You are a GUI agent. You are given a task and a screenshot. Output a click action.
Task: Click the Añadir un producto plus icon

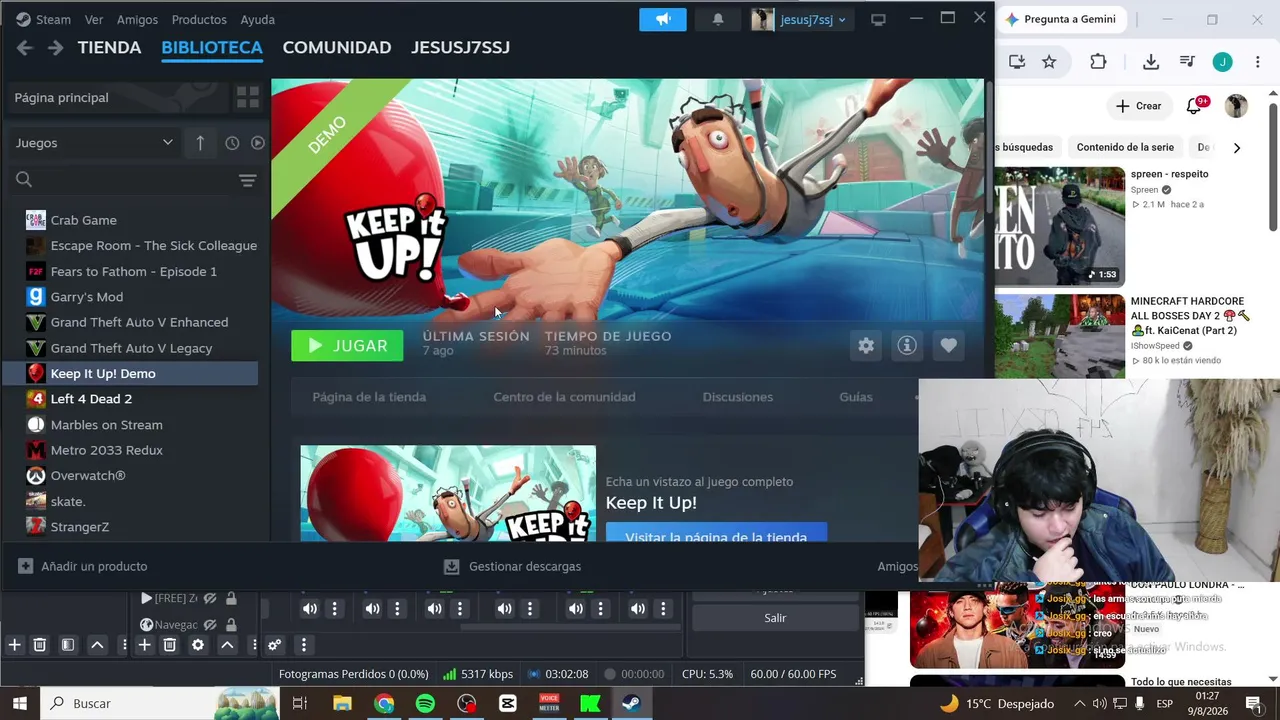pyautogui.click(x=25, y=566)
